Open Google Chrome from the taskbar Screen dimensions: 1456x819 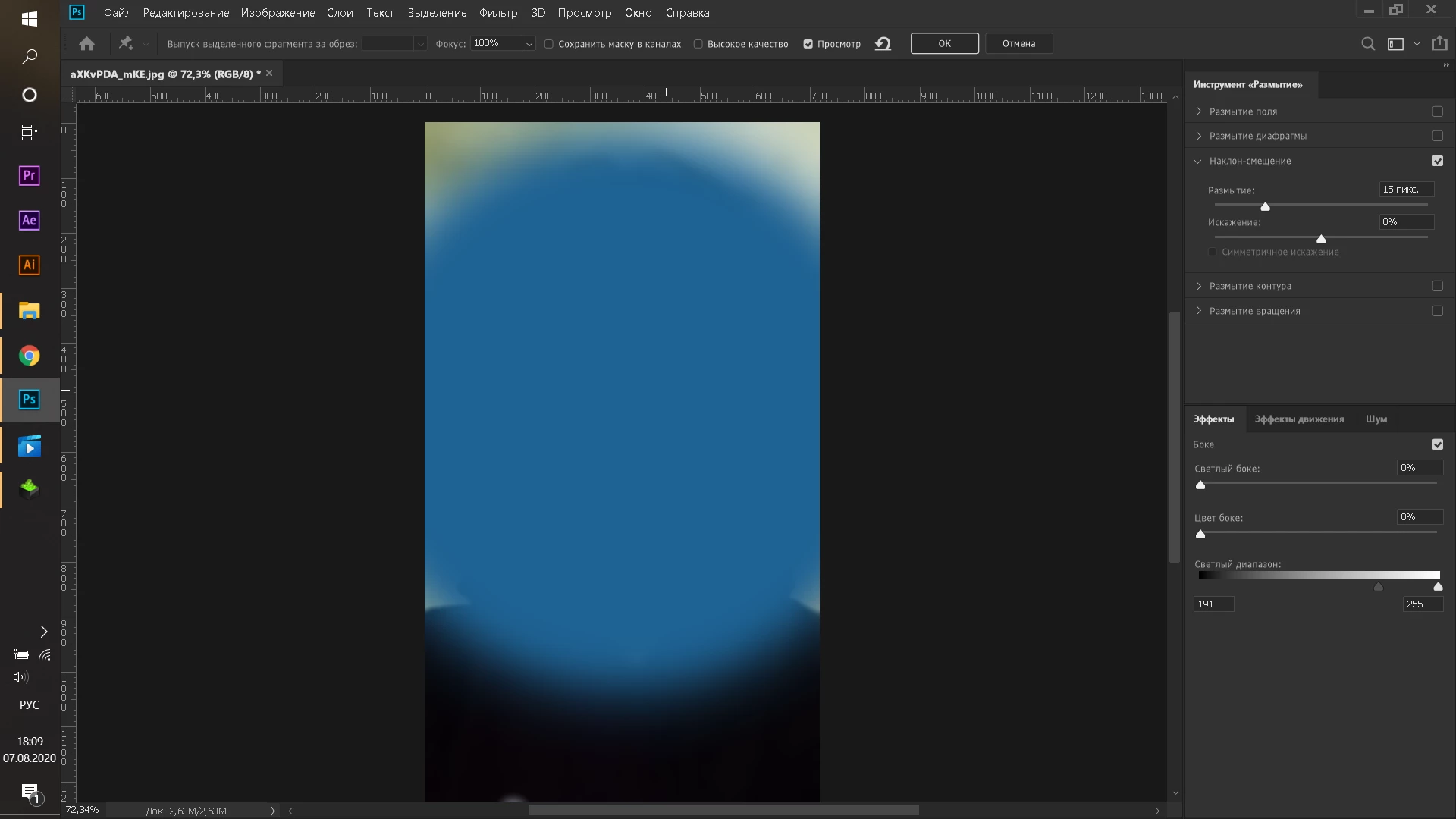[29, 356]
